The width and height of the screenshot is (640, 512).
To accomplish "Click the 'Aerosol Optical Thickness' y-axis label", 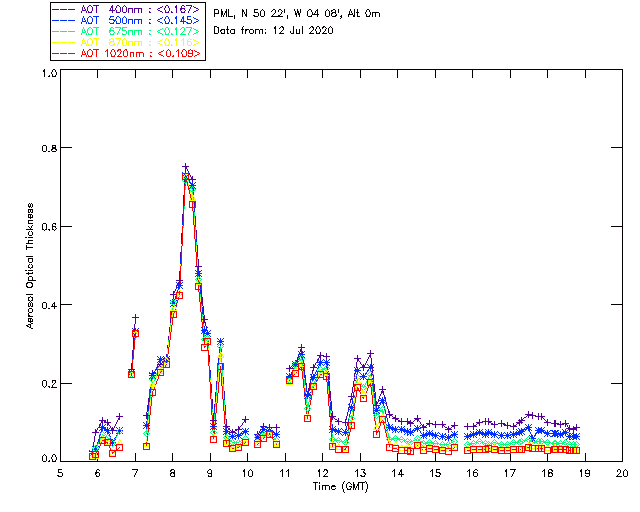I will pyautogui.click(x=31, y=266).
